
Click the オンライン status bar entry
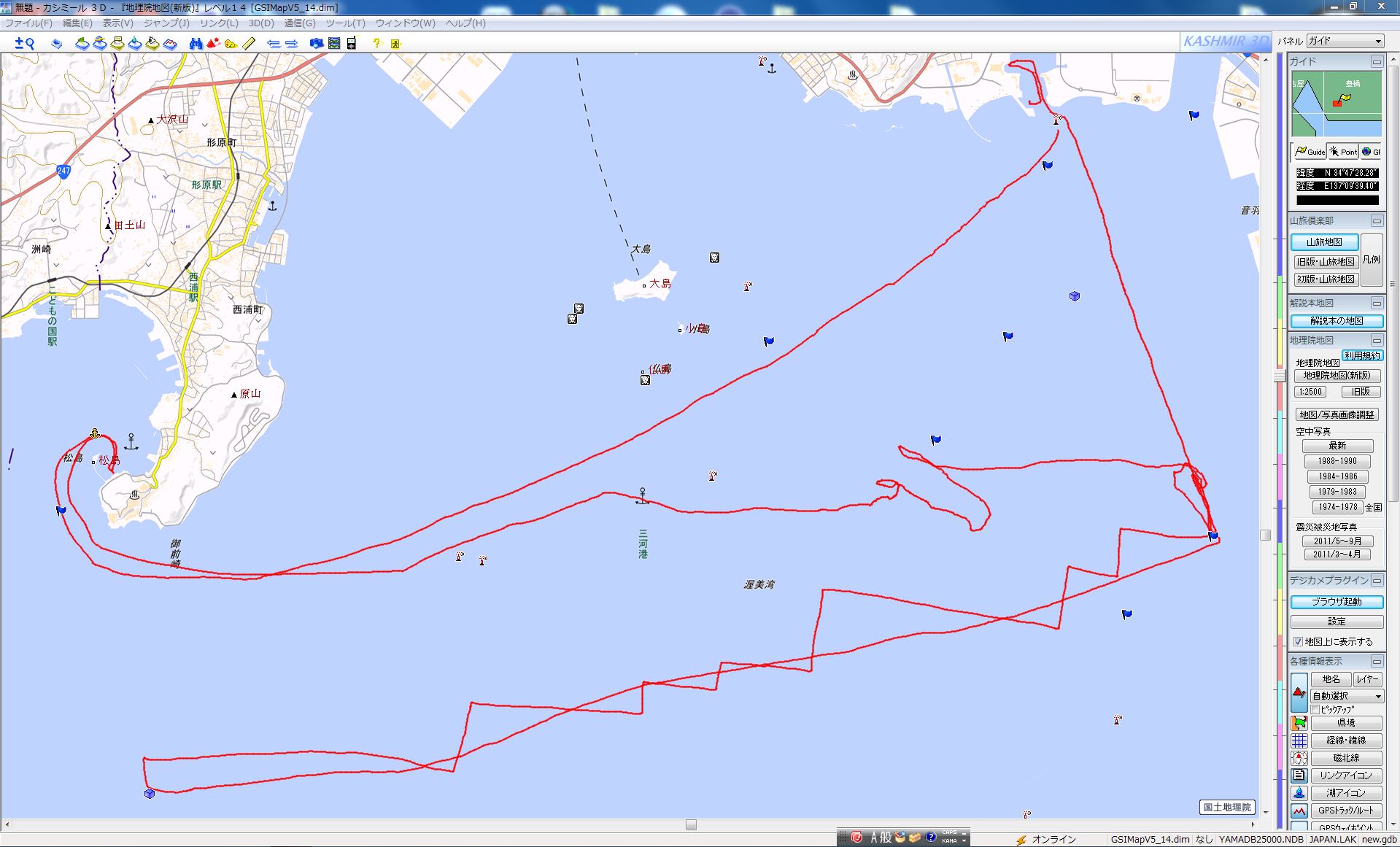1045,840
